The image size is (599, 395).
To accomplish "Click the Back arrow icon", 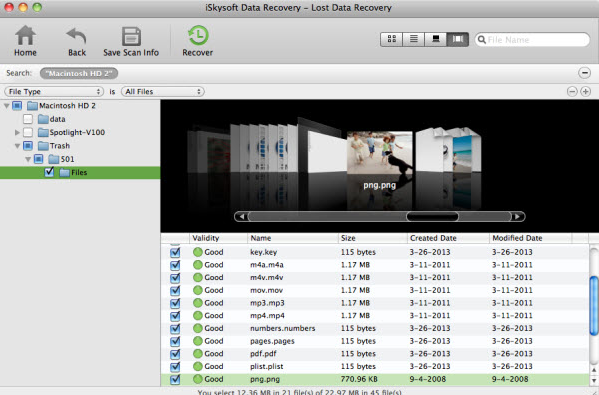I will pos(77,36).
